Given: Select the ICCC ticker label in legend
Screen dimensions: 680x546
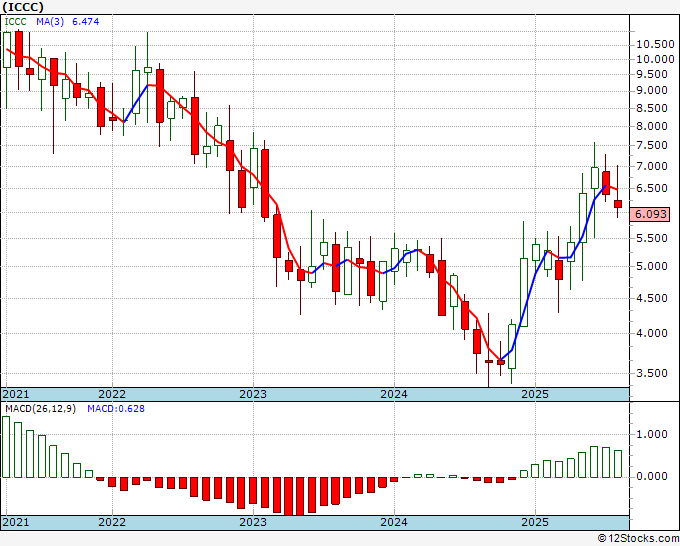Looking at the screenshot, I should coord(15,21).
